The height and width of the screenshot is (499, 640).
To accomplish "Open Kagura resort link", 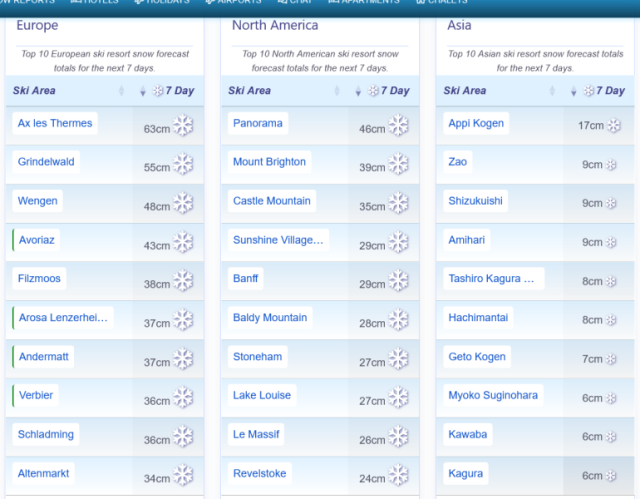I will 466,473.
